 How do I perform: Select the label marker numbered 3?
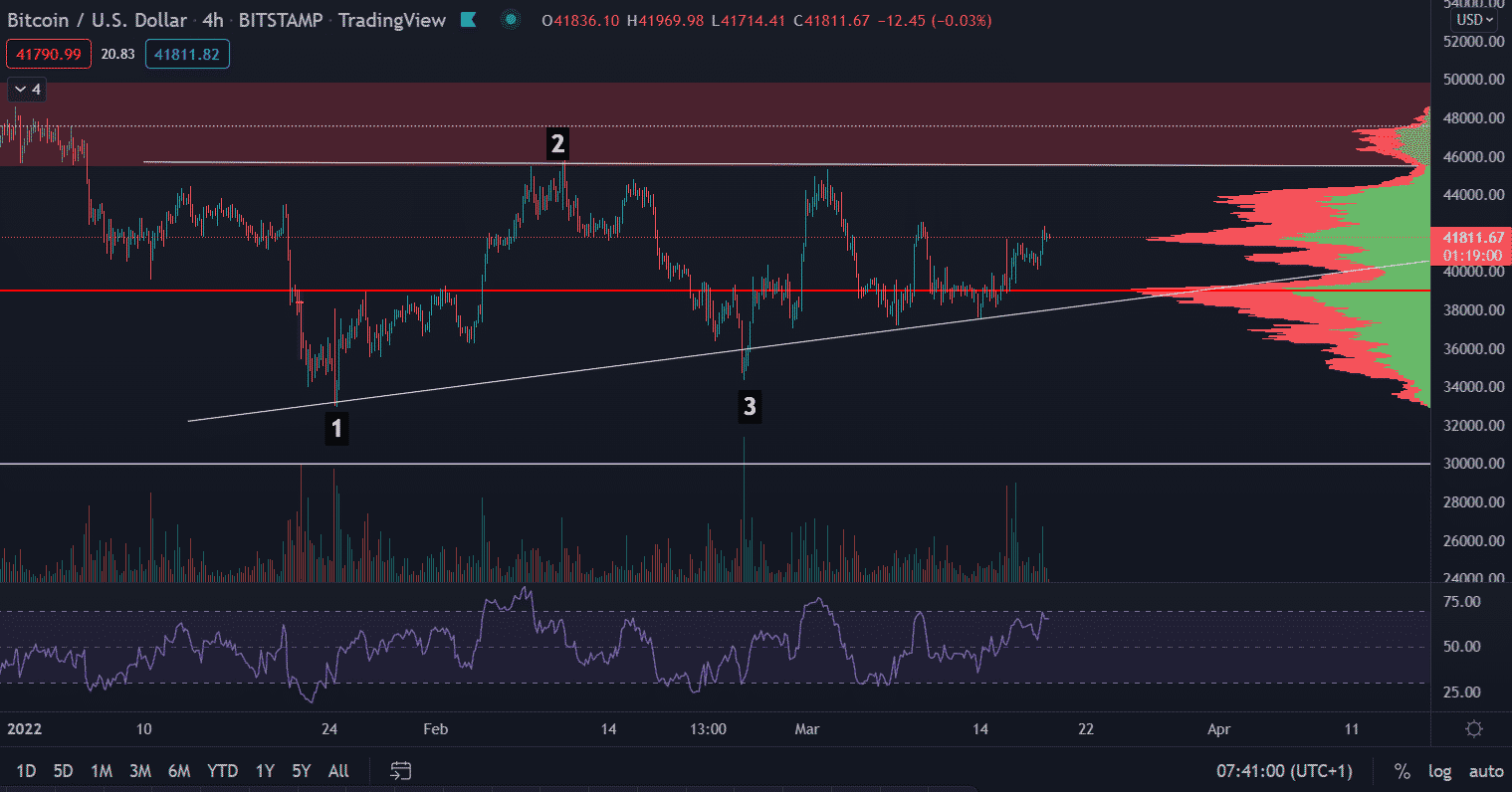(750, 406)
